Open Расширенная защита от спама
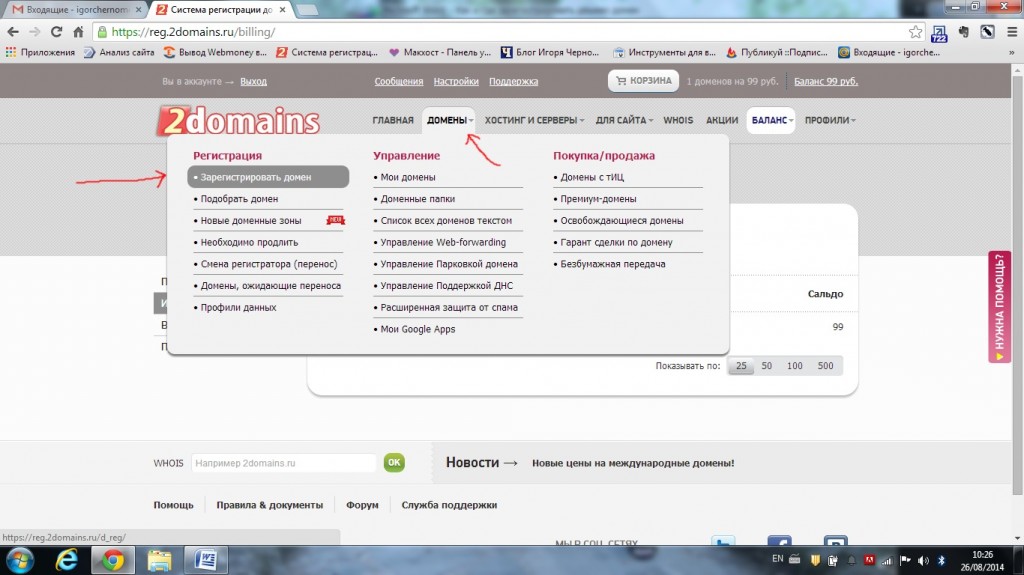 click(449, 307)
